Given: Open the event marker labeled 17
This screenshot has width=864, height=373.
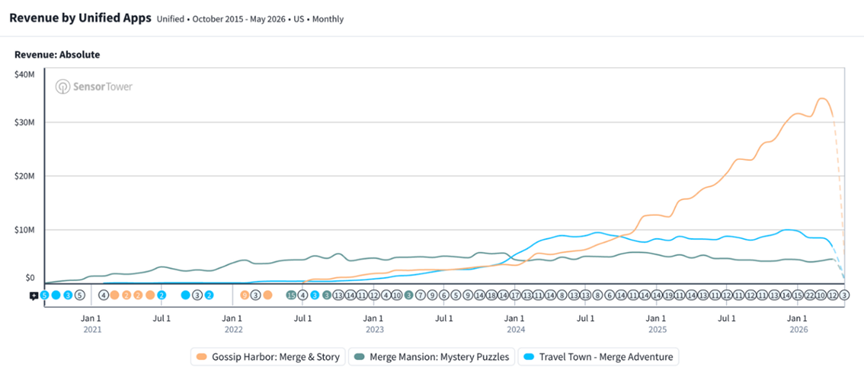Looking at the screenshot, I should 515,295.
